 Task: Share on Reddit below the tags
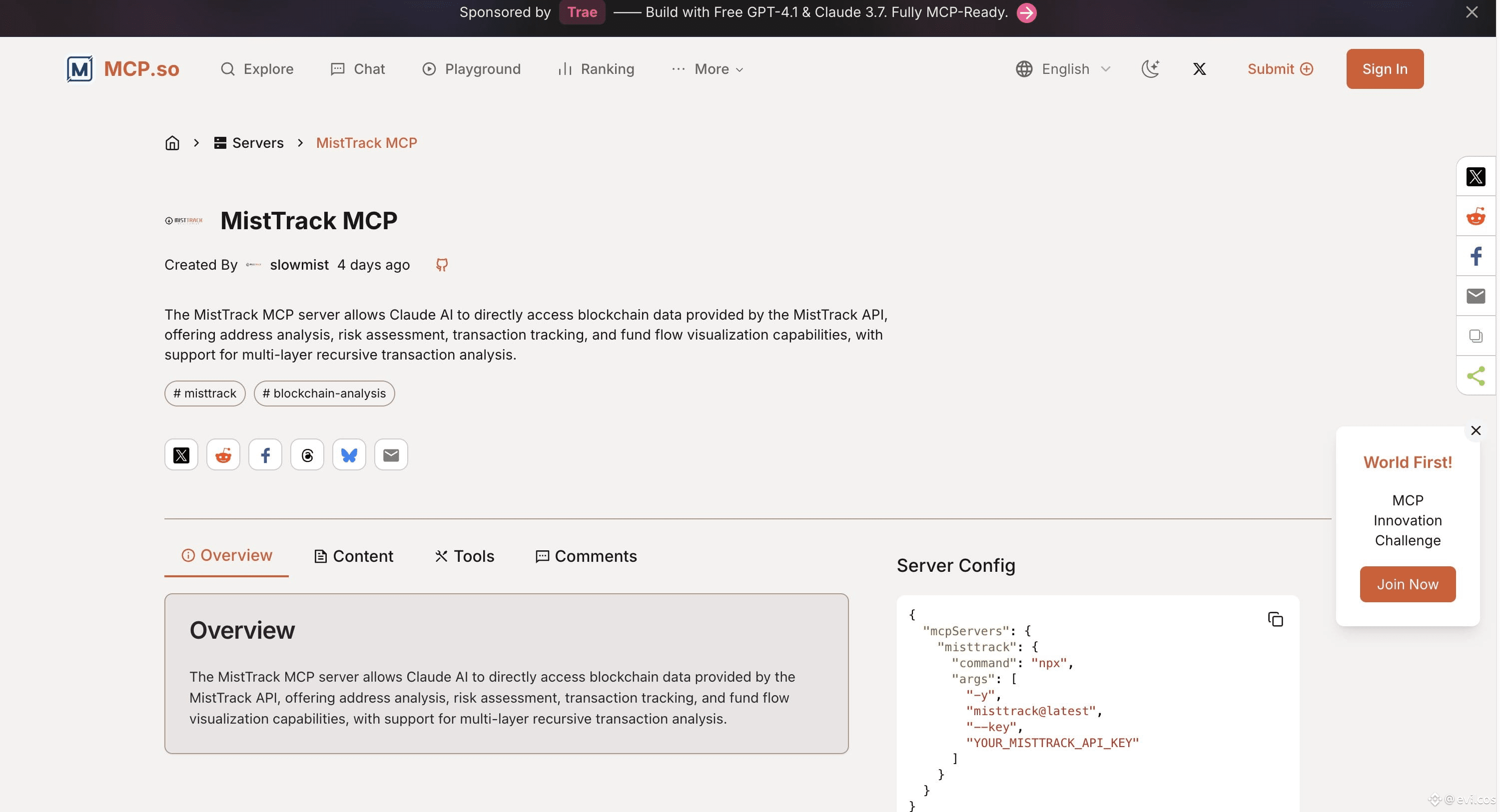point(223,454)
